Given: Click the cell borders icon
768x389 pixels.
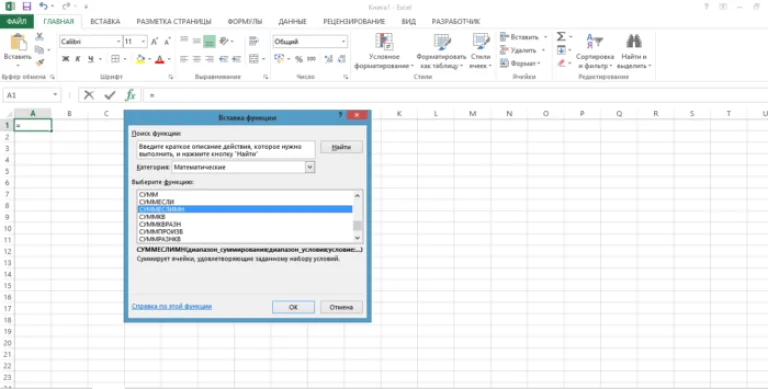Looking at the screenshot, I should [x=115, y=59].
